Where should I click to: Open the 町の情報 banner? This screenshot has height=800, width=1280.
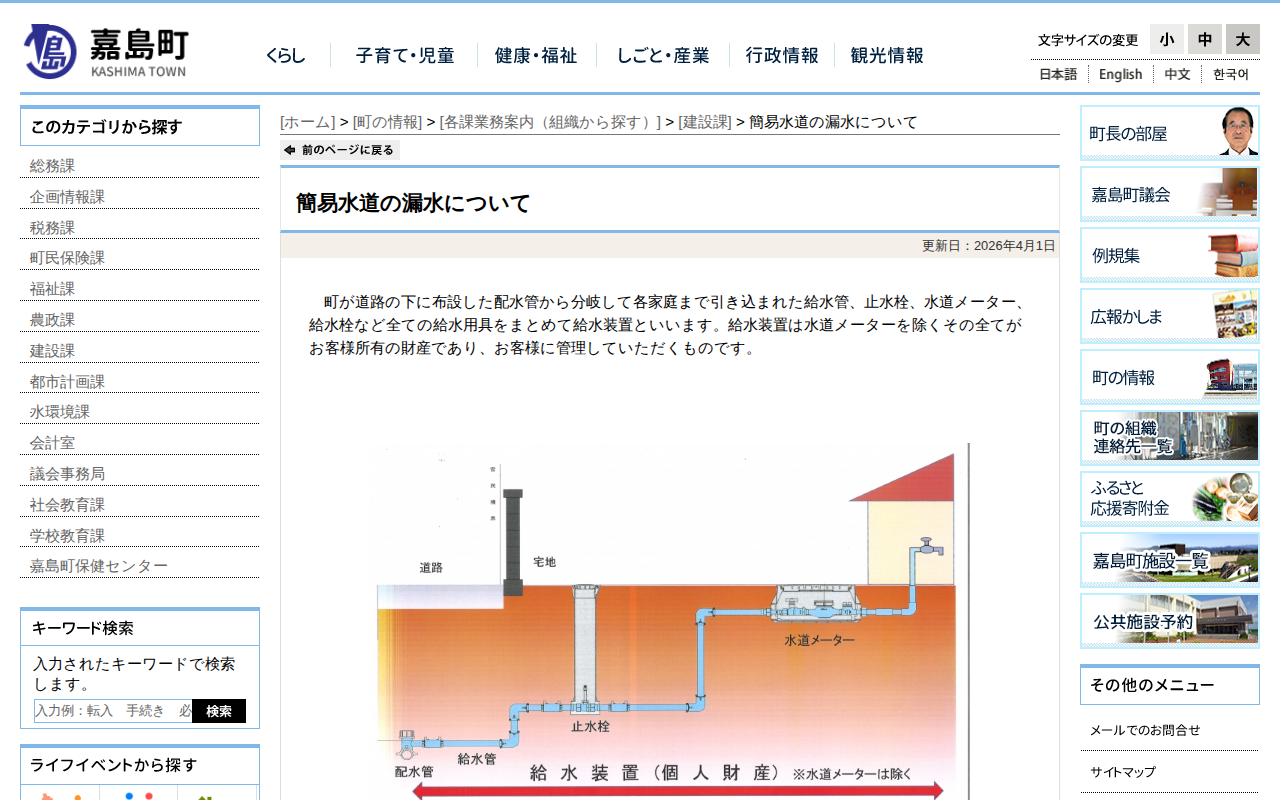[1168, 377]
